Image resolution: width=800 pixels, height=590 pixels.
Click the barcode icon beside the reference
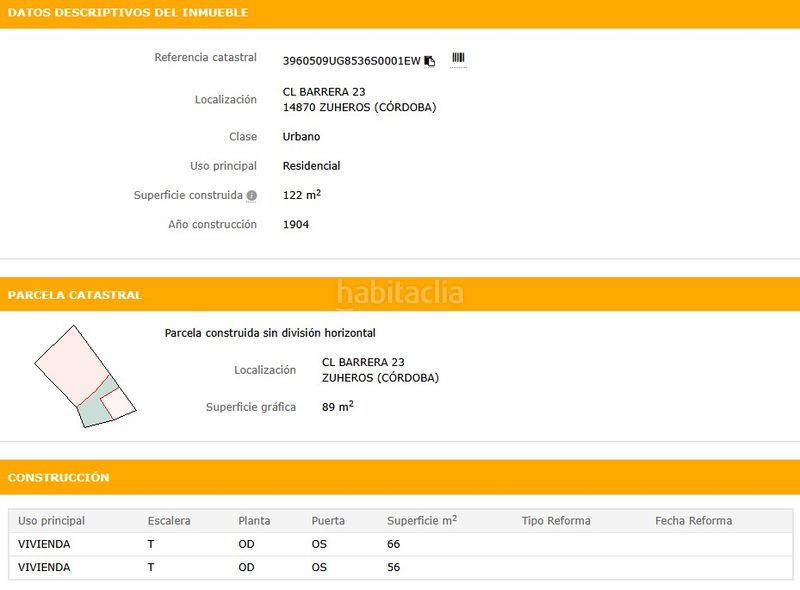point(457,59)
